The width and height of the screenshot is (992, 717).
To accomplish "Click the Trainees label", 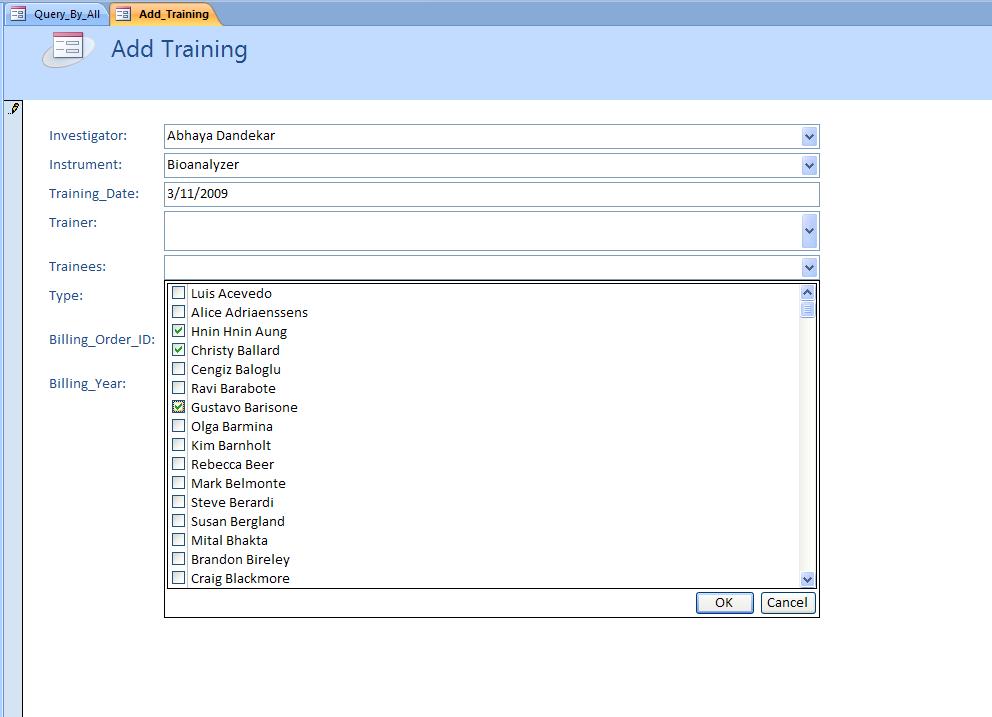I will tap(77, 266).
